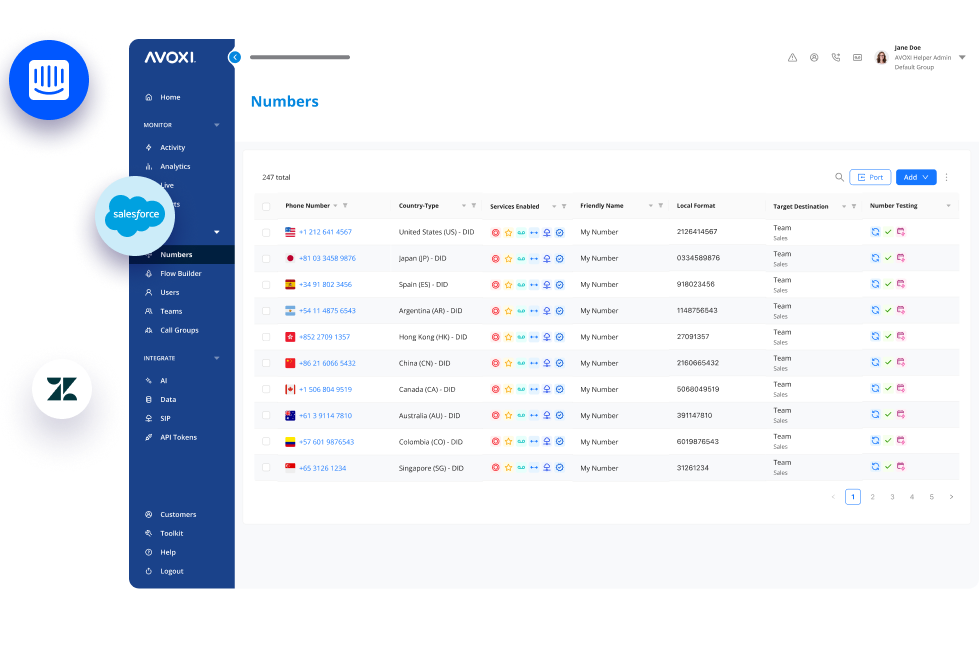This screenshot has height=650, width=980.
Task: Open the Salesforce integration badge
Action: click(135, 215)
